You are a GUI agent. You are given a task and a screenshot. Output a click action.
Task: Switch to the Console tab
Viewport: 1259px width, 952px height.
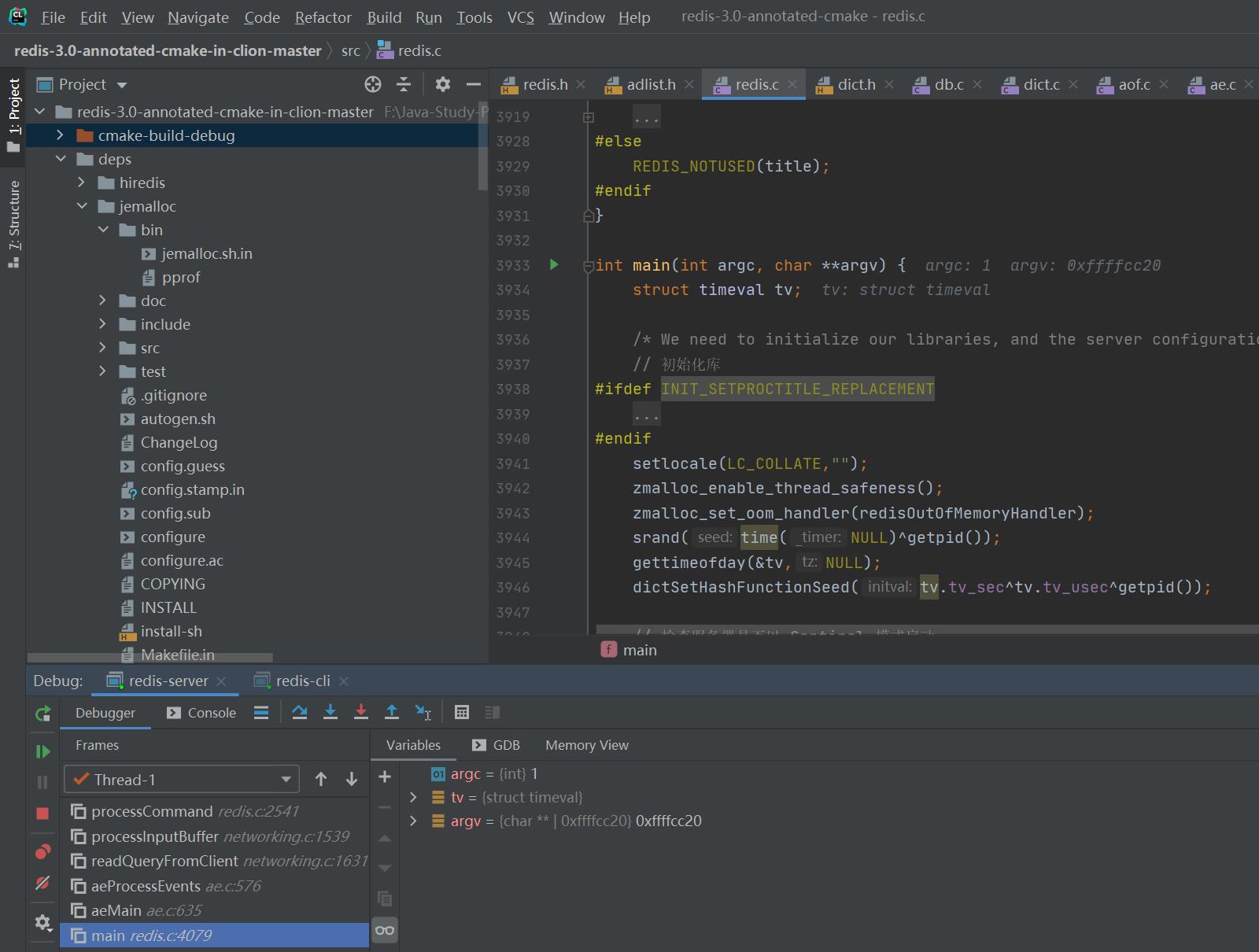[x=201, y=713]
